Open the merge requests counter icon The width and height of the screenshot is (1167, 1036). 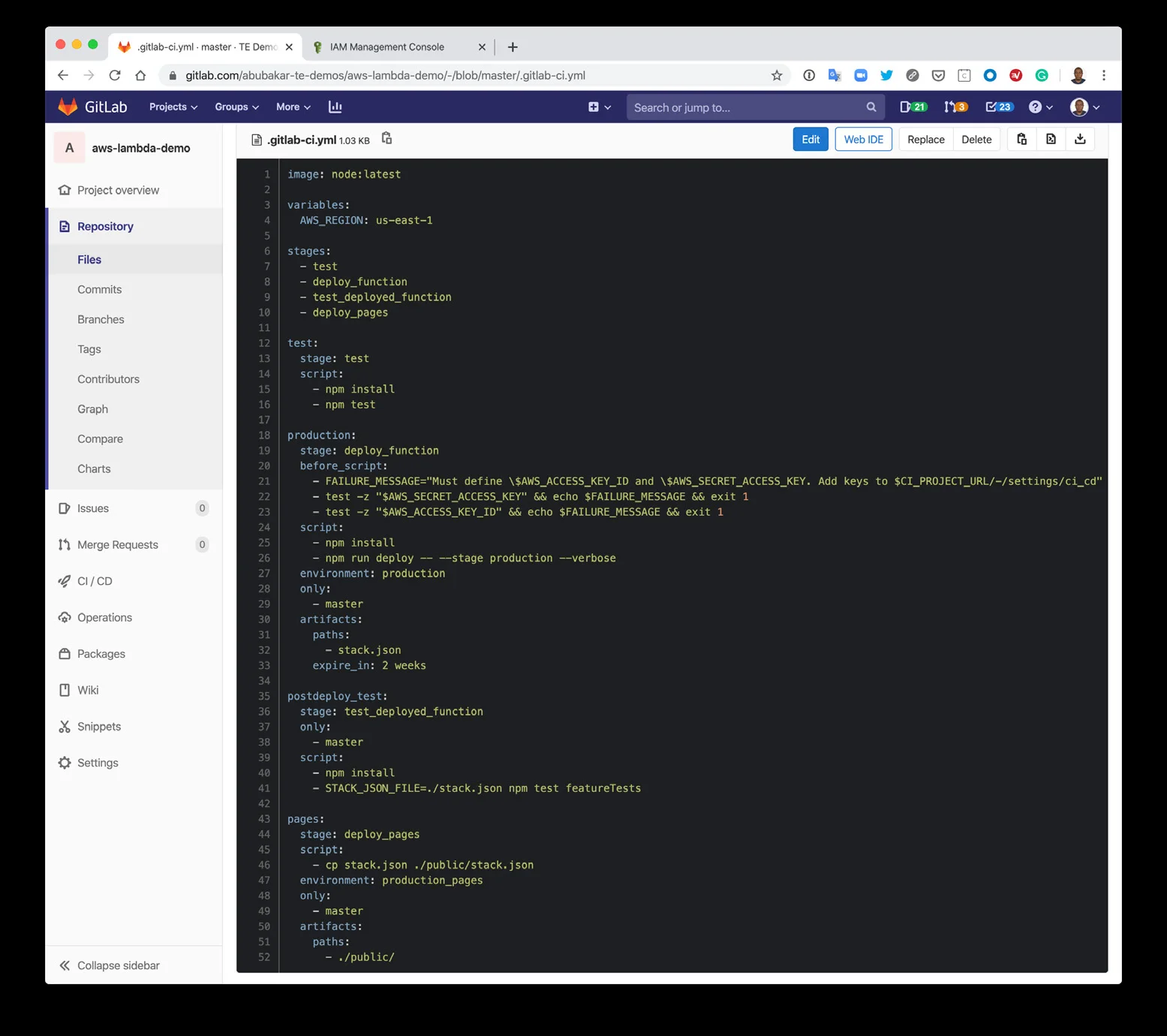coord(955,107)
